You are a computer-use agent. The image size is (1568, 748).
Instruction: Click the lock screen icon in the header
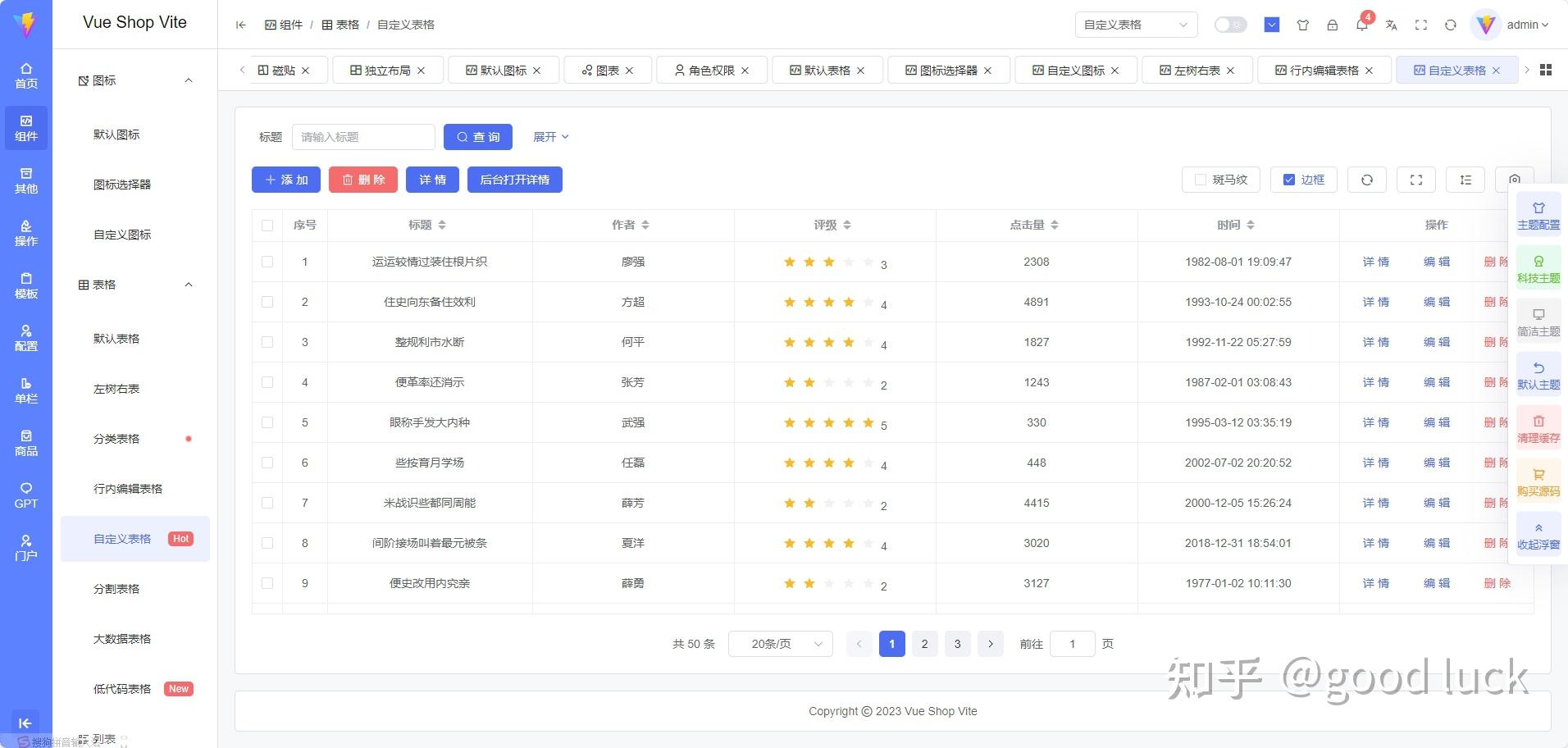coord(1333,25)
